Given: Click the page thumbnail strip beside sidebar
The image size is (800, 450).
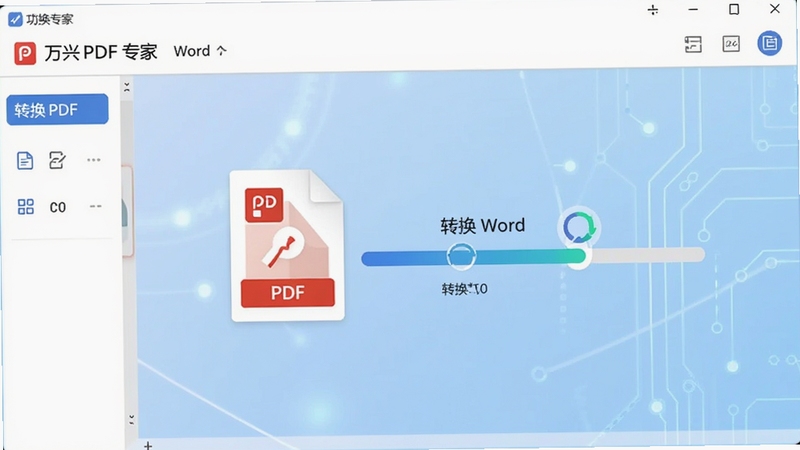Looking at the screenshot, I should [127, 211].
